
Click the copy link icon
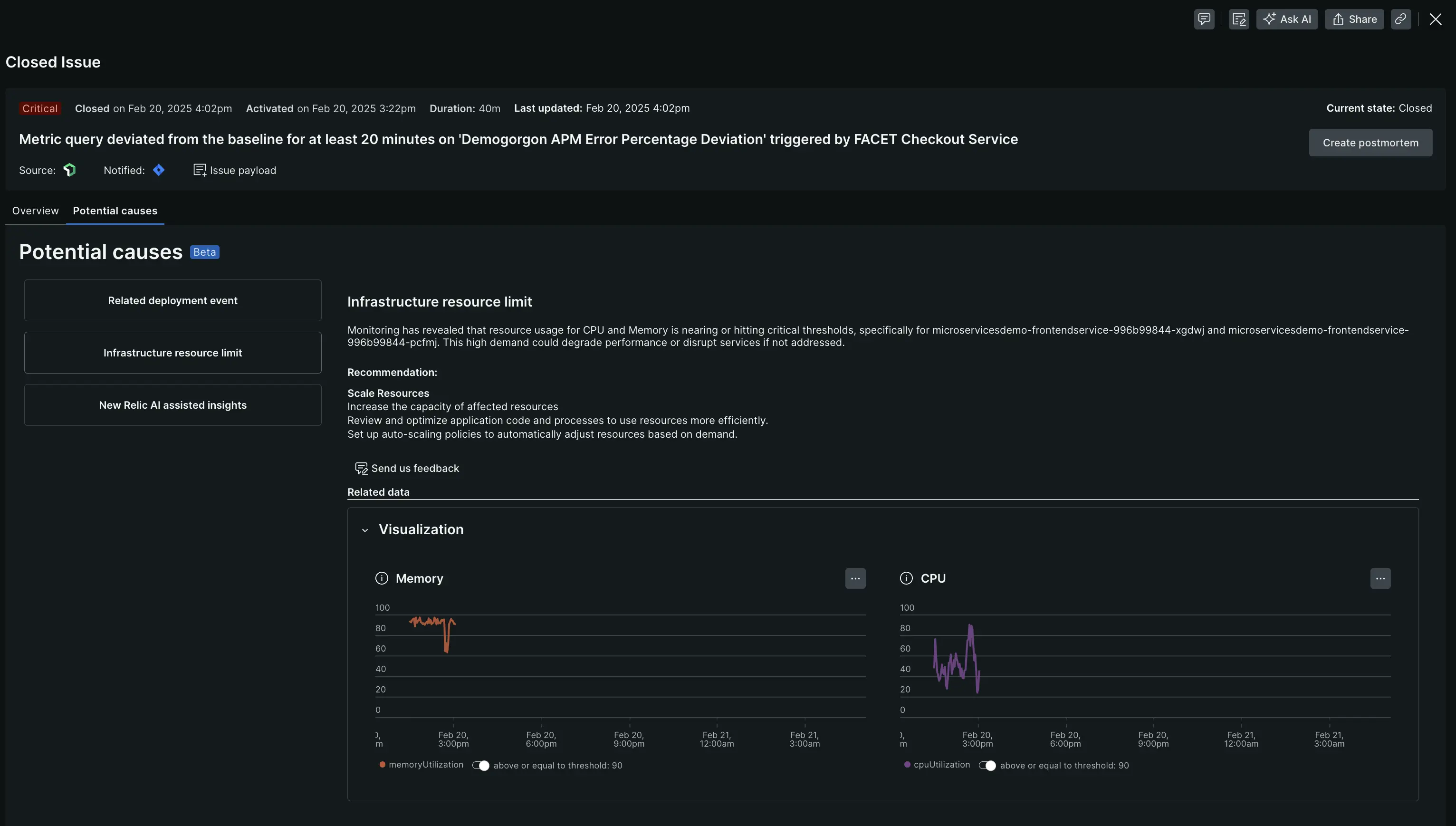click(1400, 19)
